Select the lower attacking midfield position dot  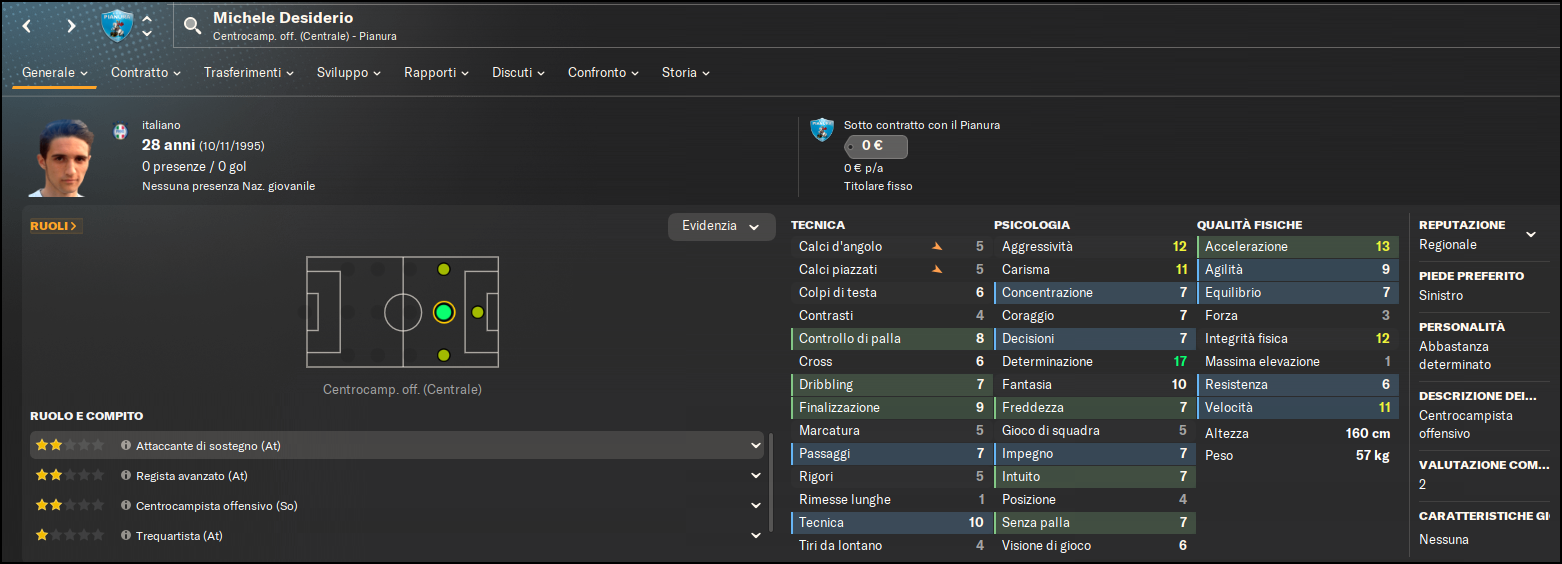(x=443, y=355)
